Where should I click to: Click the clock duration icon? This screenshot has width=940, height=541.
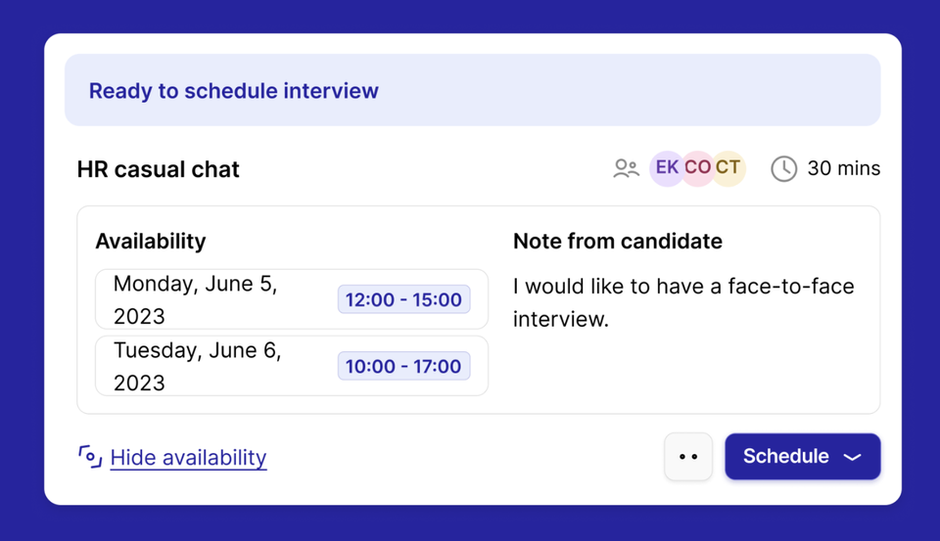tap(784, 169)
